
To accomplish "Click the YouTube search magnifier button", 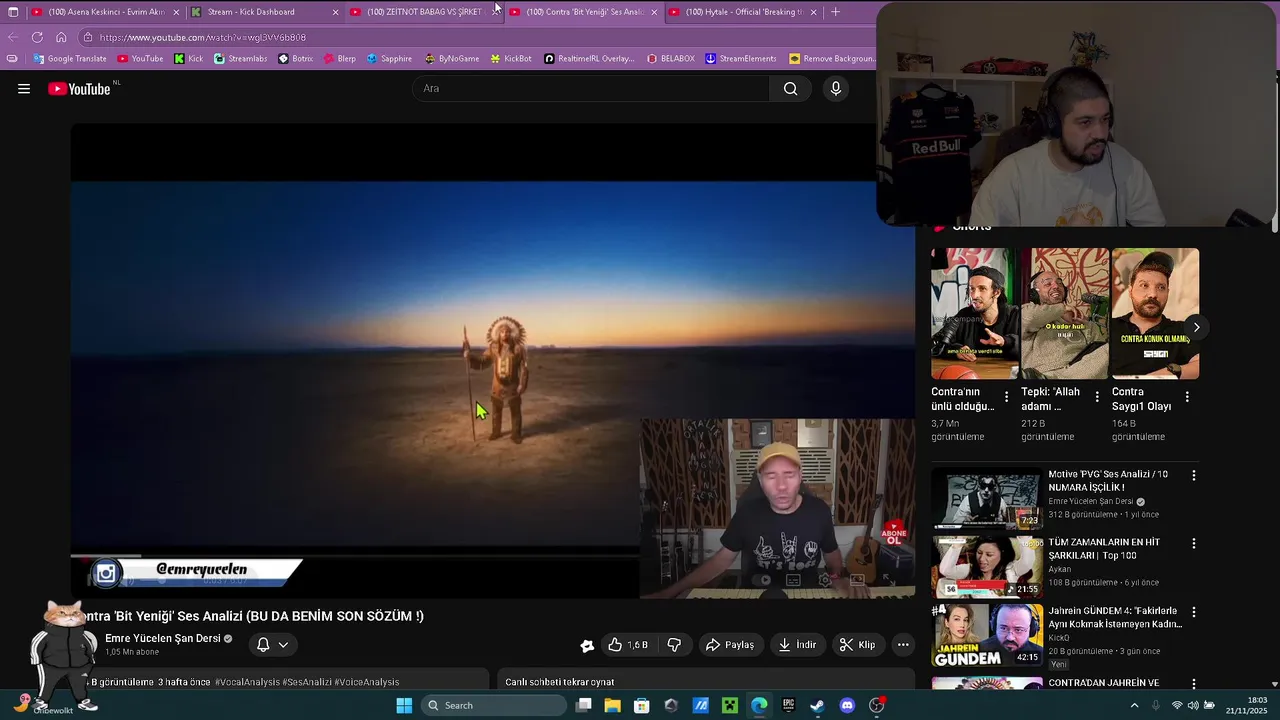I will click(790, 89).
